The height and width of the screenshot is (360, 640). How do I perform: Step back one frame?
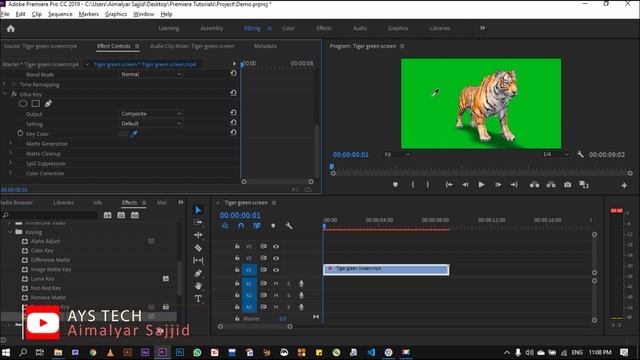coord(465,185)
